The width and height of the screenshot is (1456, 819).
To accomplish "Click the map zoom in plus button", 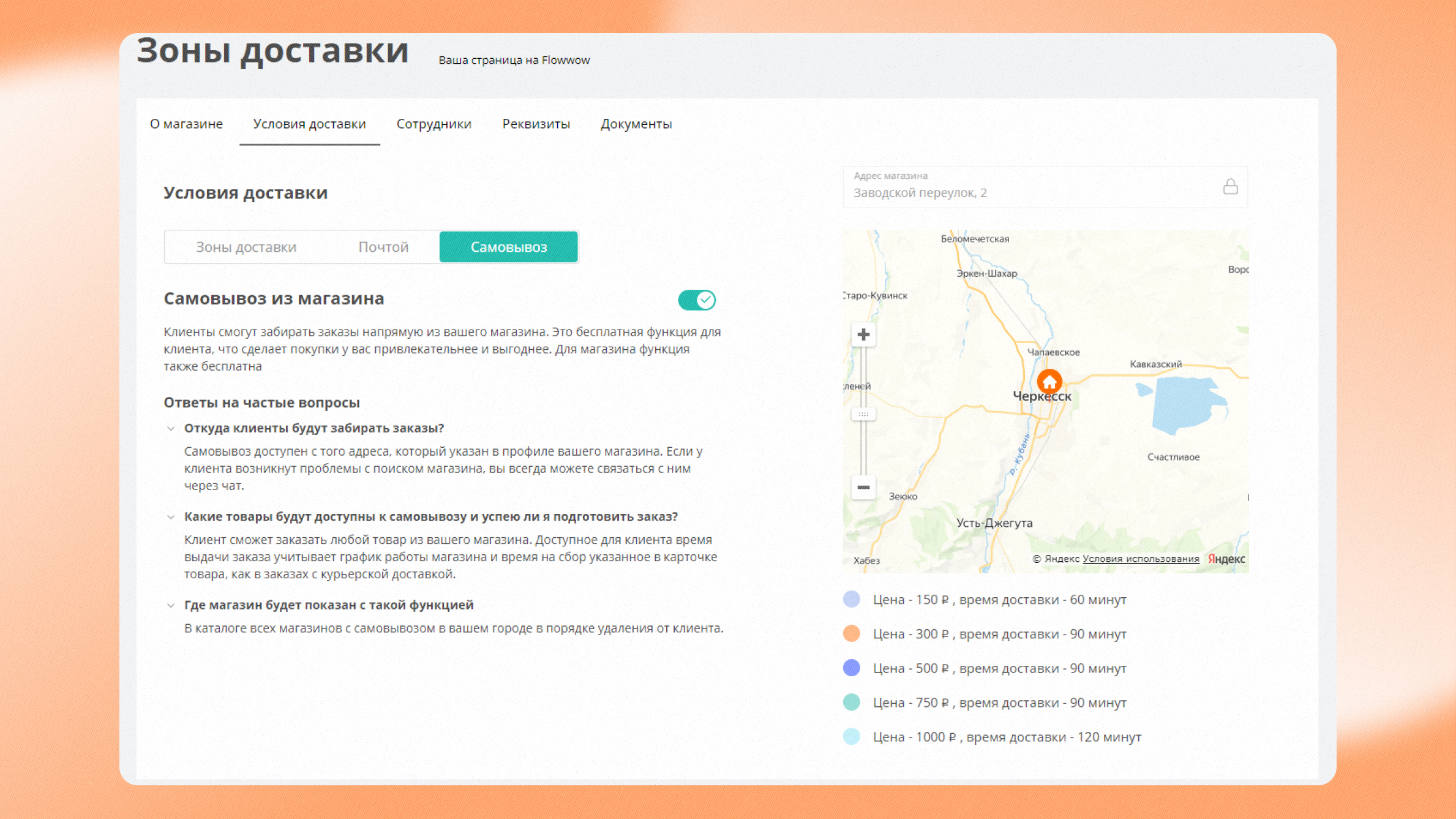I will [x=863, y=334].
